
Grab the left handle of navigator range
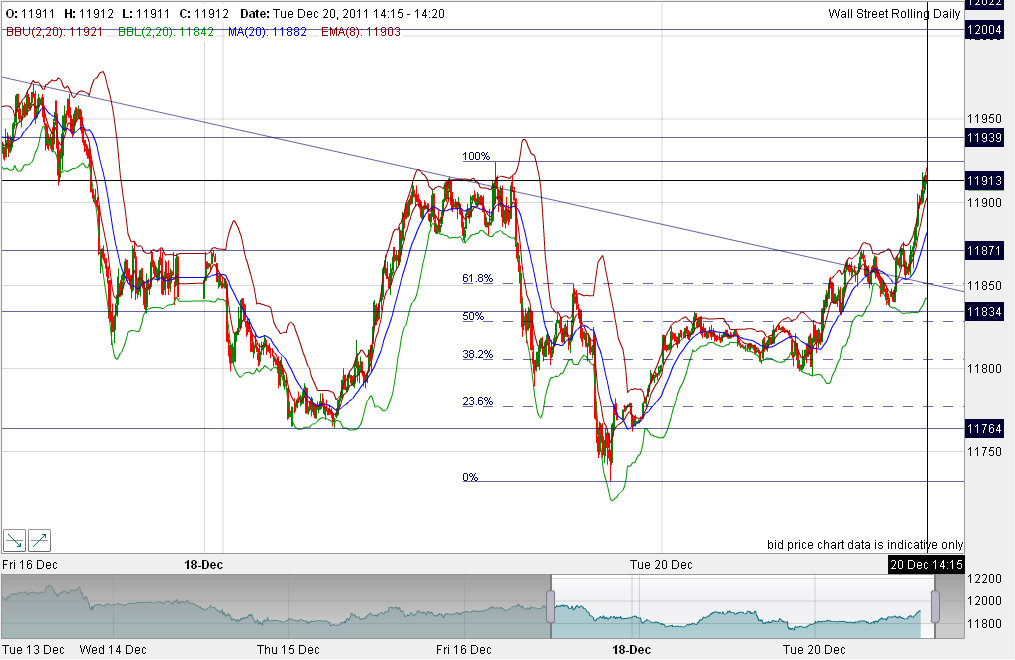pos(551,606)
